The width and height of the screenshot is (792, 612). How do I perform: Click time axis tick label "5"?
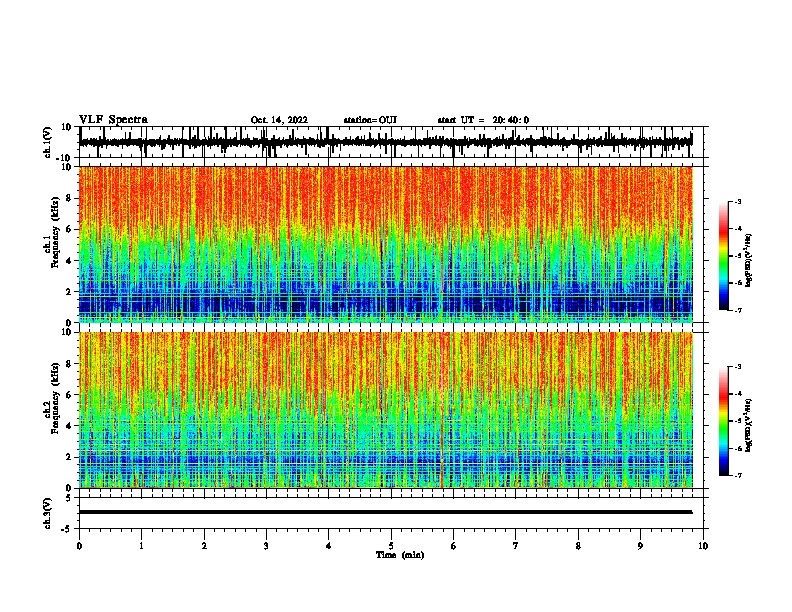click(391, 546)
